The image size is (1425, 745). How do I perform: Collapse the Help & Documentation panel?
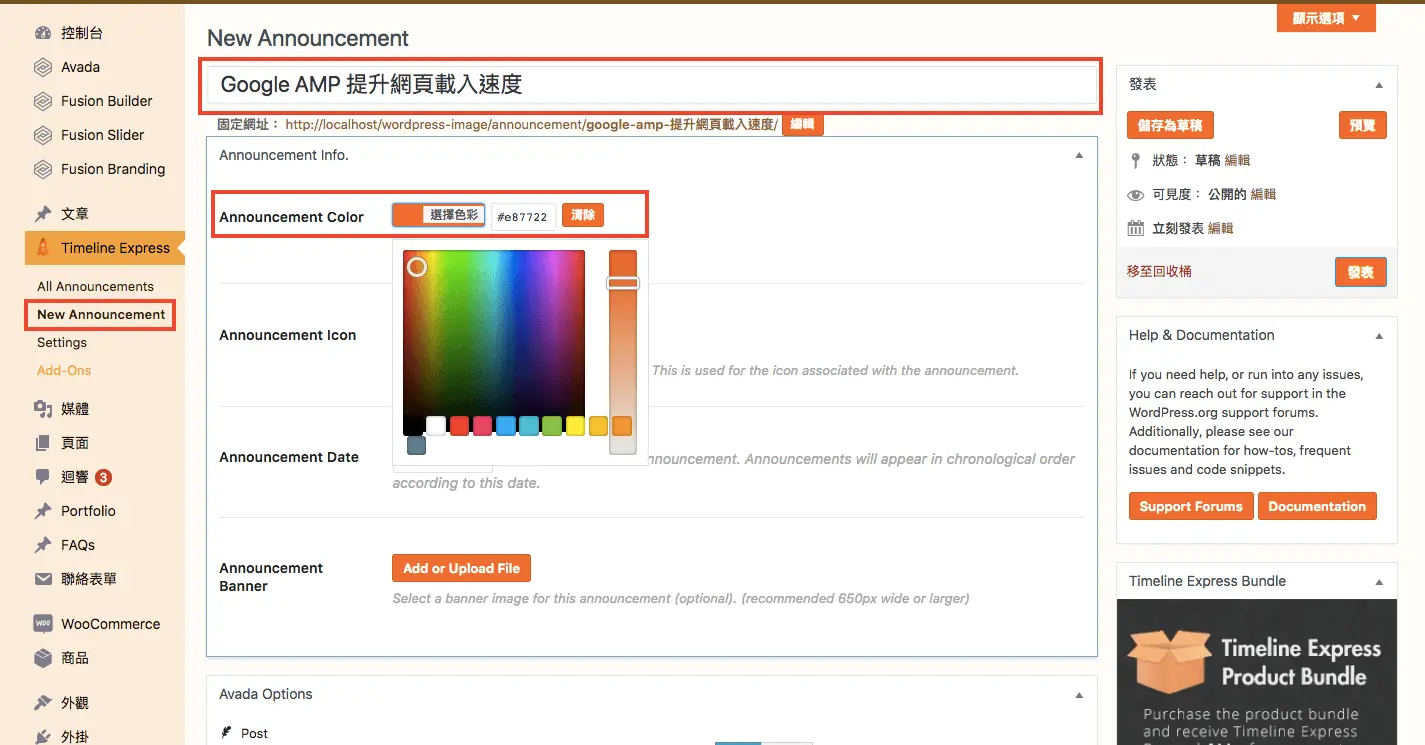(1379, 336)
